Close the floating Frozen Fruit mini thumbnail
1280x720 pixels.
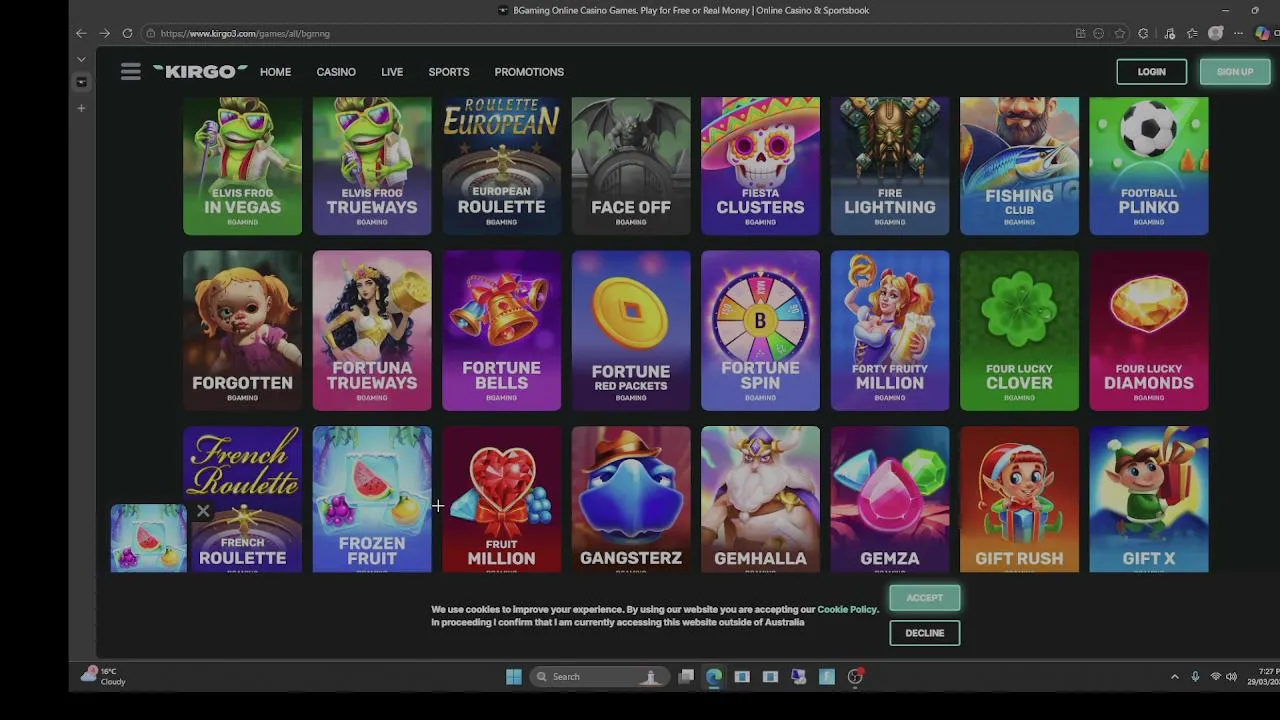203,512
